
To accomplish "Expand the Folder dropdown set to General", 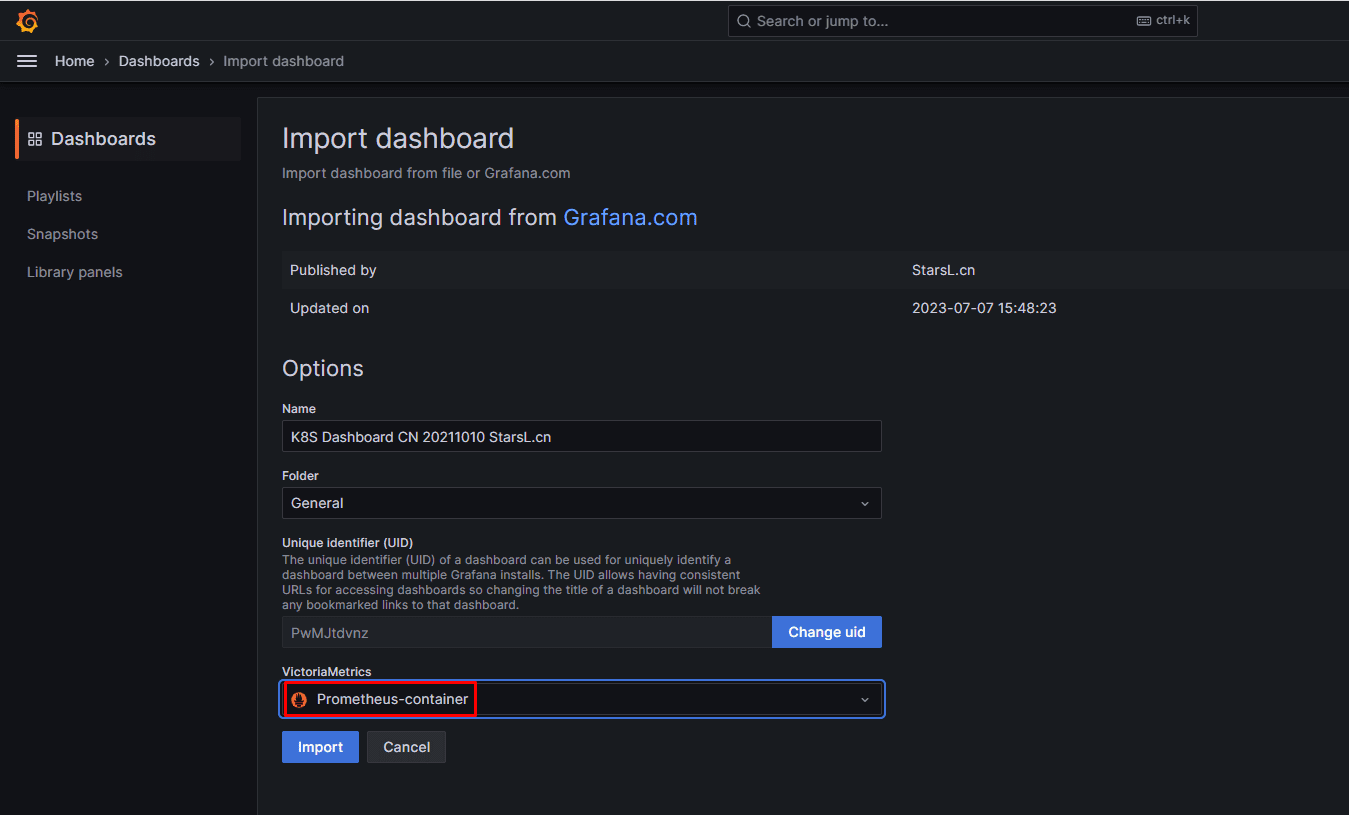I will pos(582,503).
